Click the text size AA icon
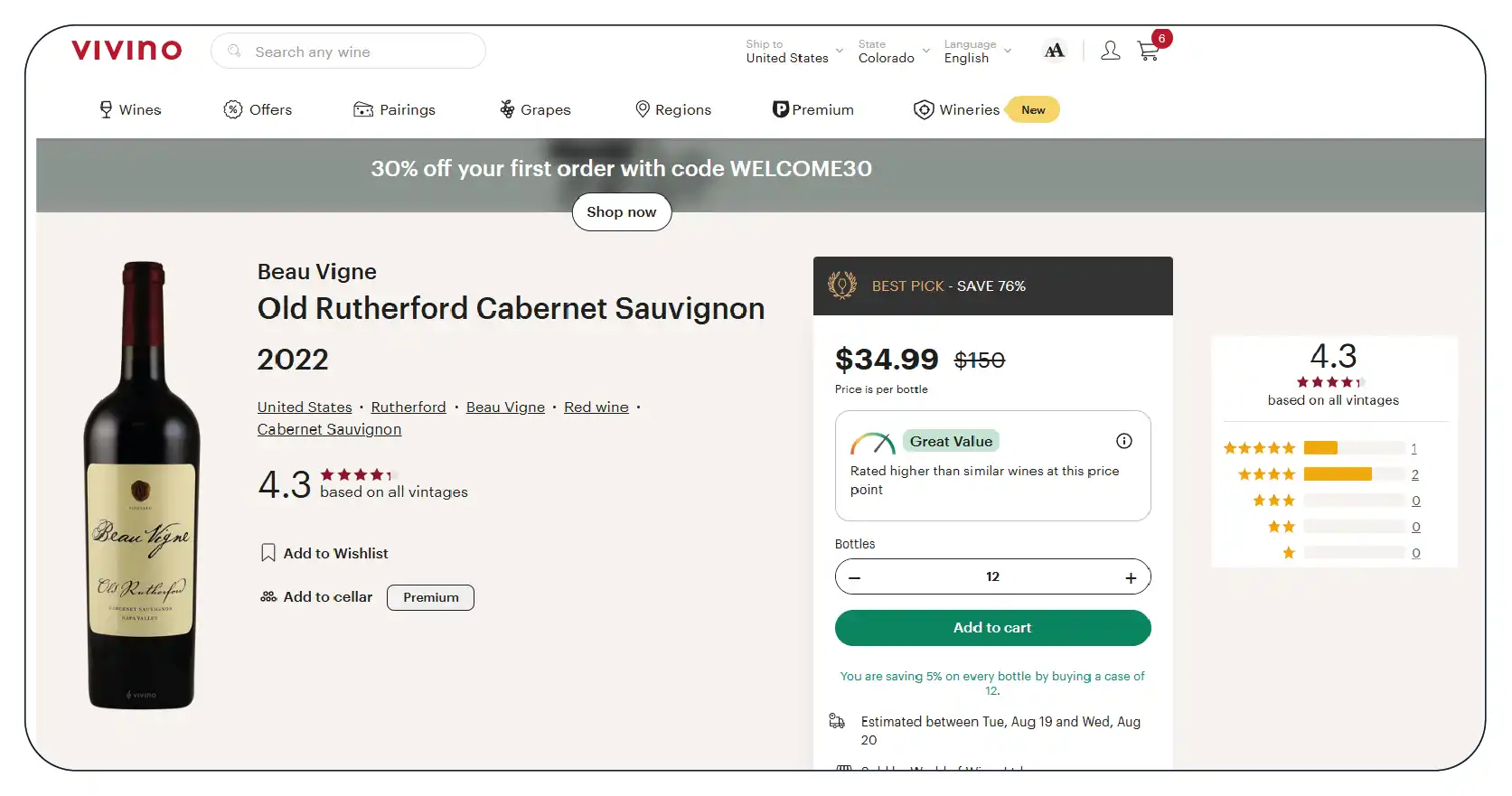The height and width of the screenshot is (796, 1512). coord(1054,51)
